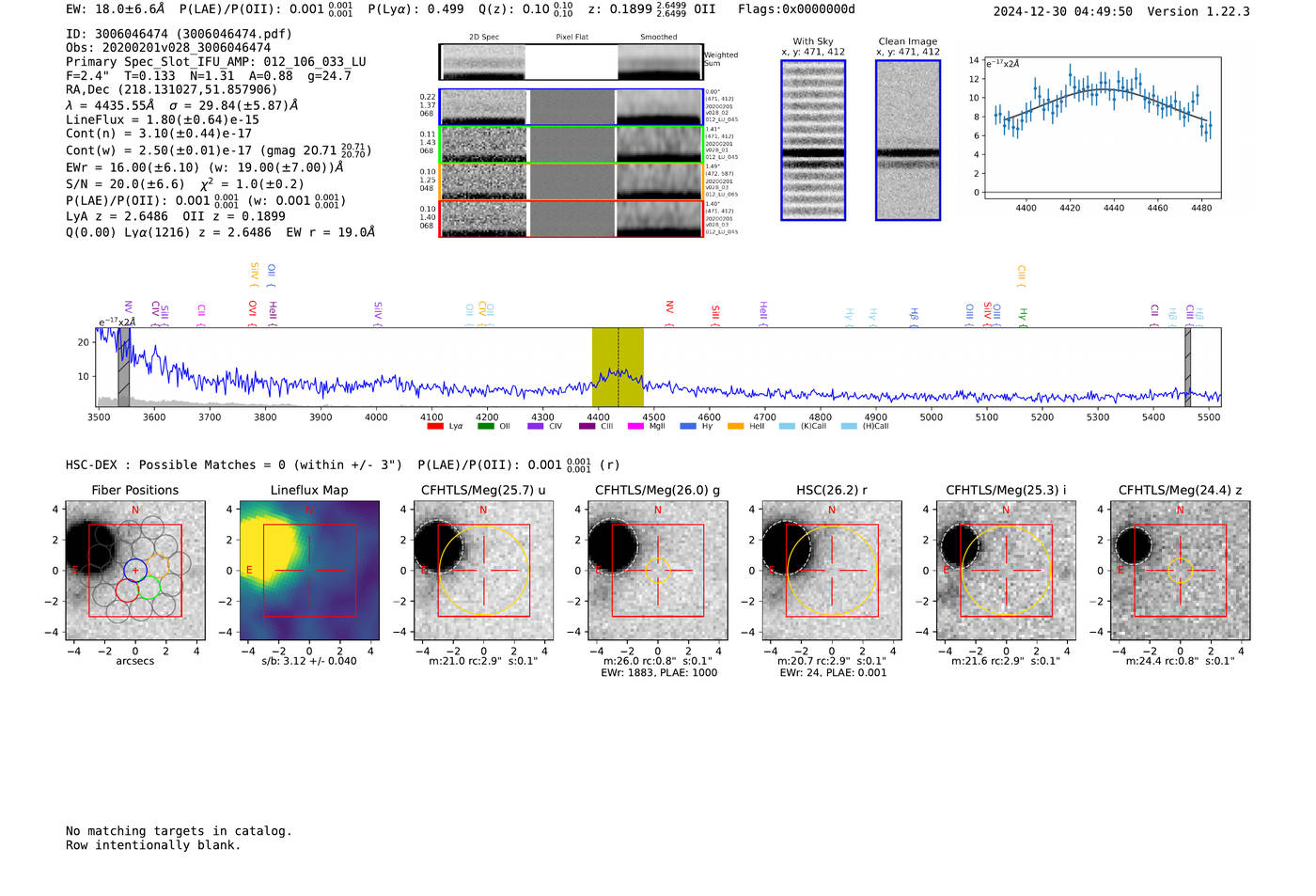
Task: Click the 'arcsecs' axis label
Action: [x=135, y=661]
